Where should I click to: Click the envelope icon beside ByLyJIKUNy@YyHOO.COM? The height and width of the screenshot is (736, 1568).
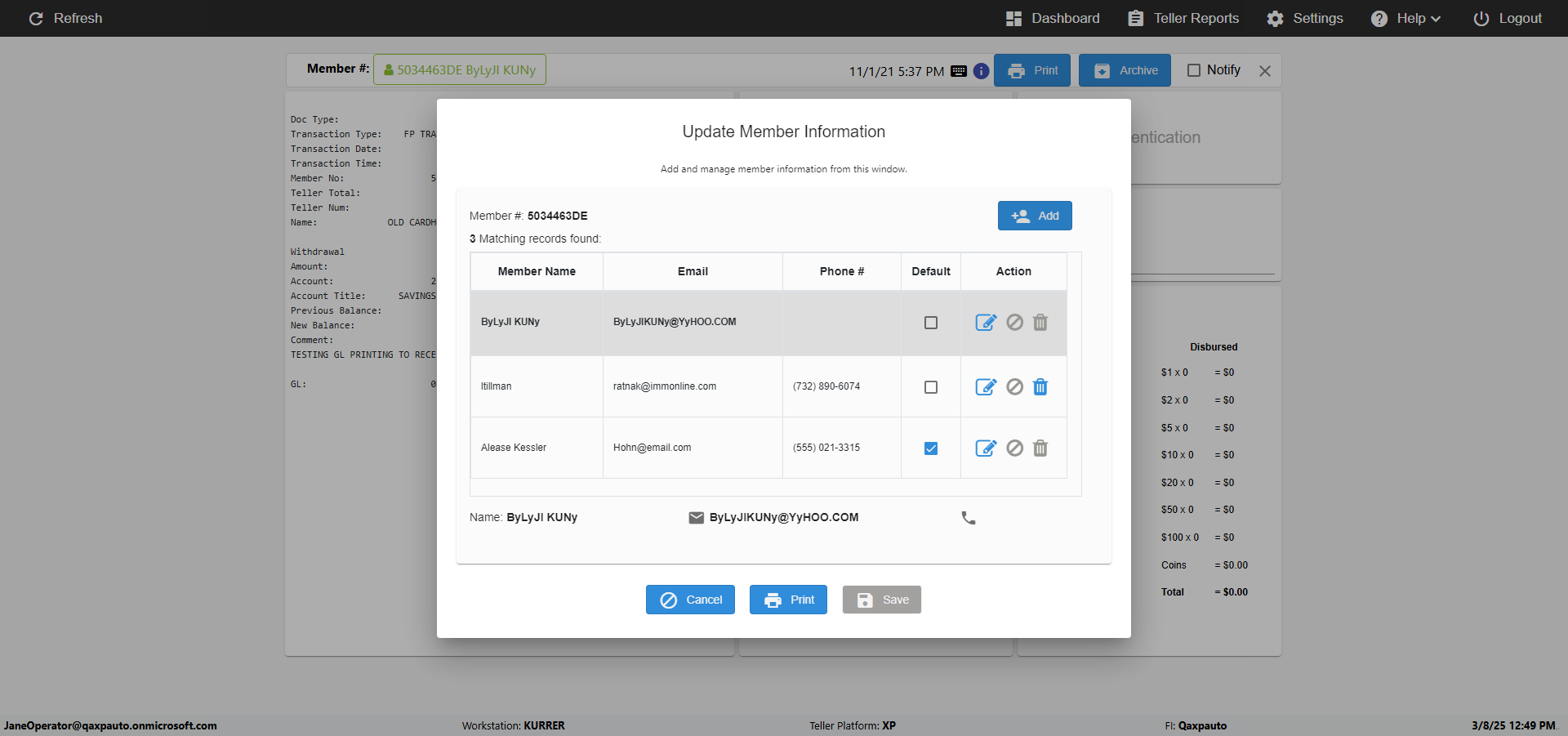697,518
